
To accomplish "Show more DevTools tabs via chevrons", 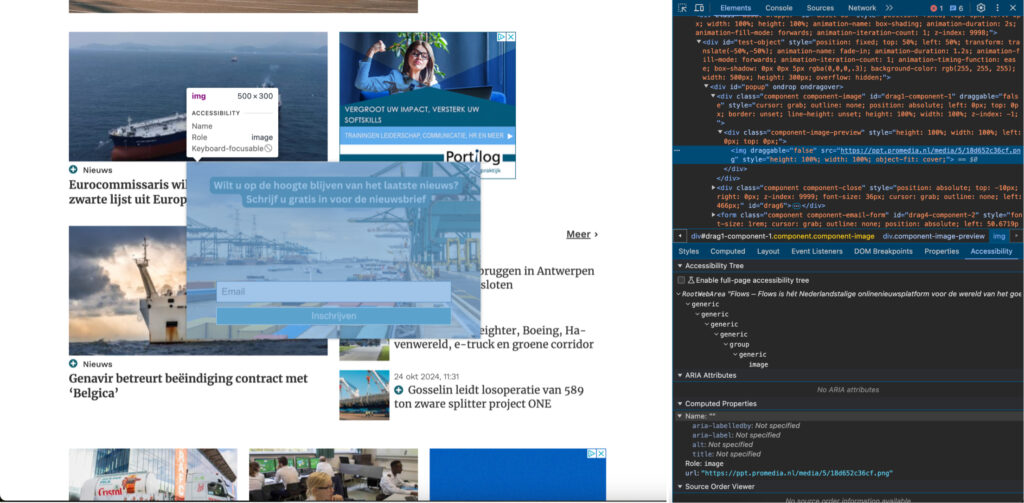I will point(889,8).
